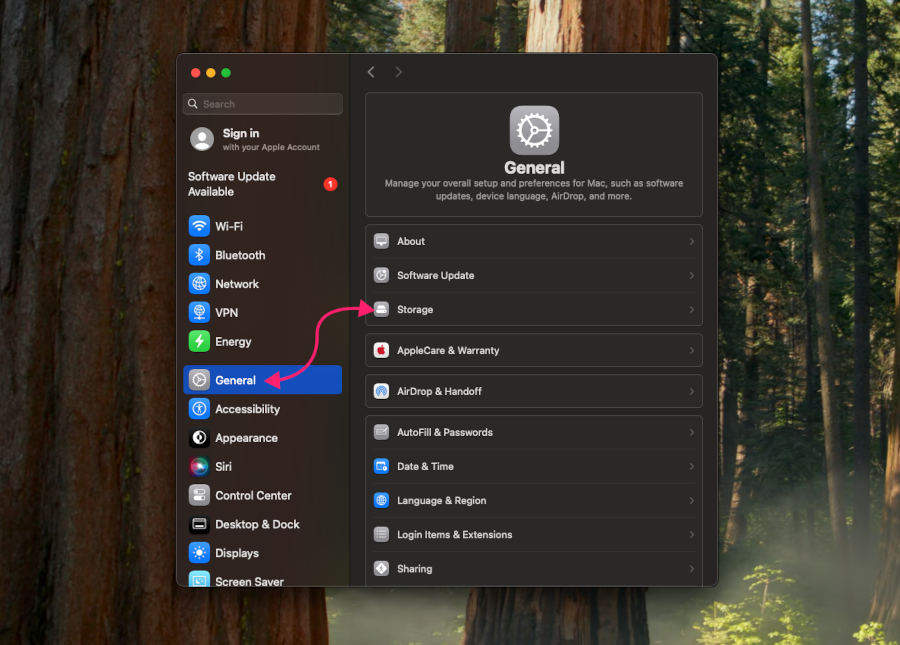Viewport: 900px width, 645px height.
Task: Go forward with the right arrow
Action: (398, 72)
